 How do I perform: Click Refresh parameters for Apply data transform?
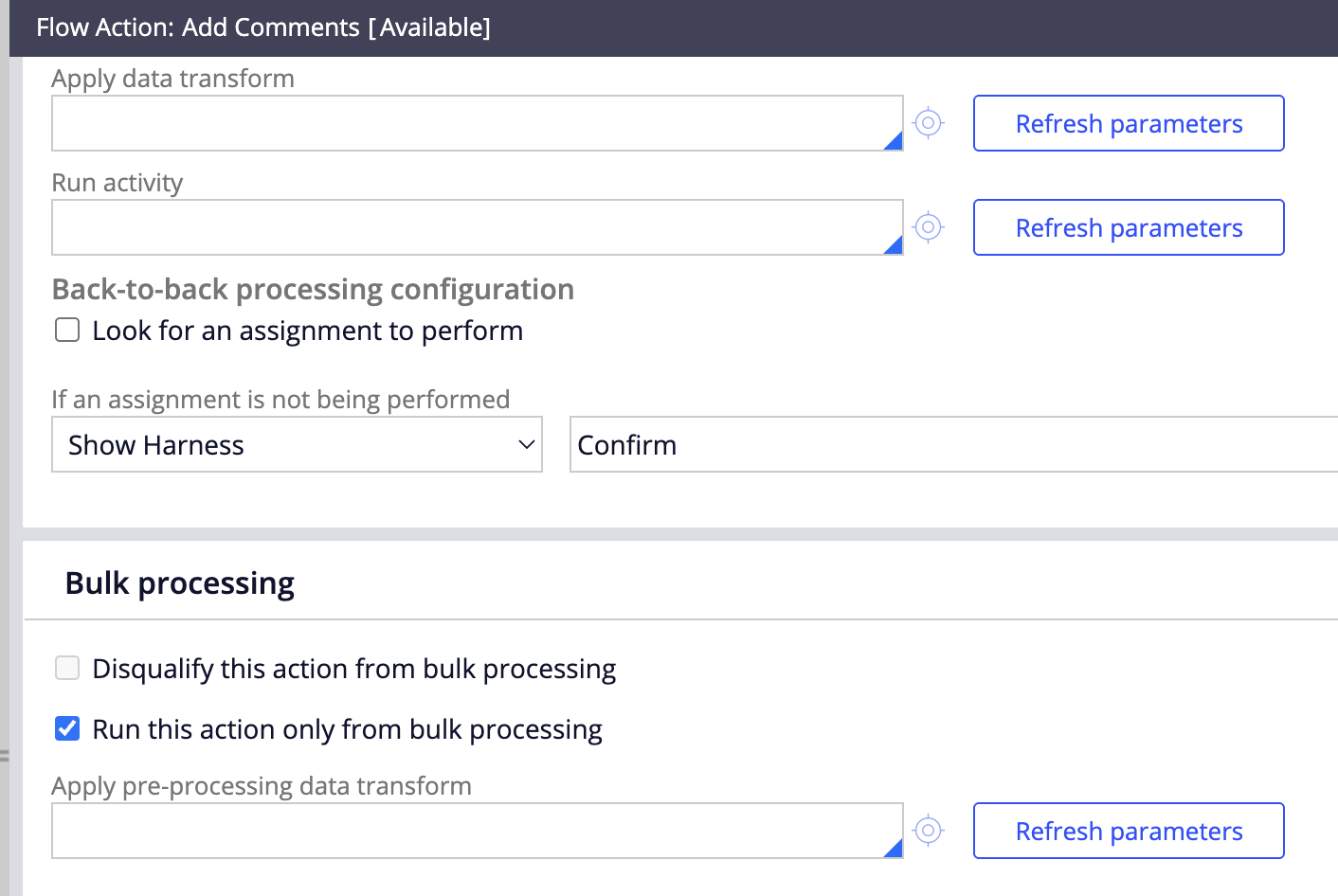pyautogui.click(x=1128, y=123)
